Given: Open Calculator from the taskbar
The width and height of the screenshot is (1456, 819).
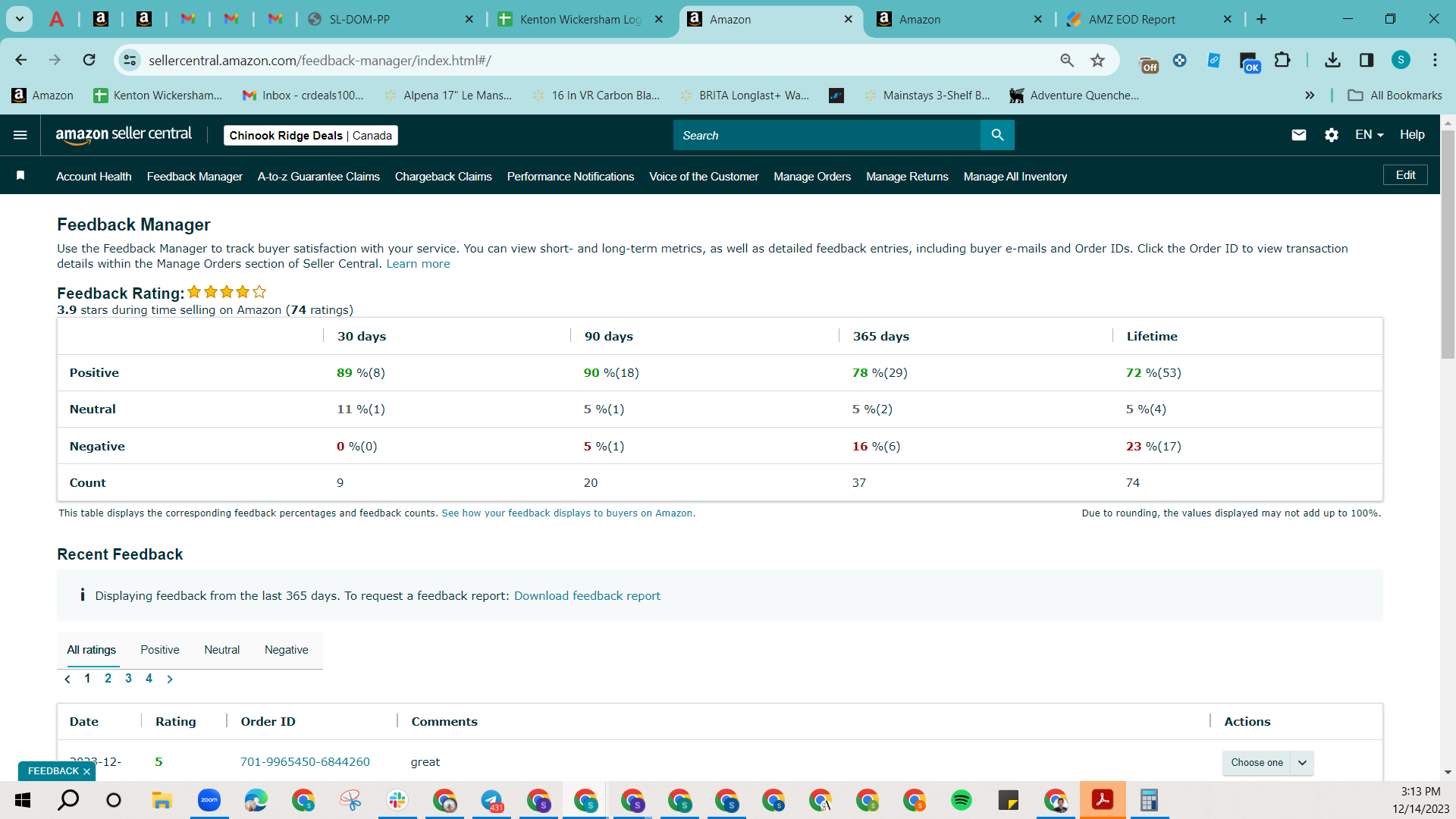Looking at the screenshot, I should tap(1150, 800).
